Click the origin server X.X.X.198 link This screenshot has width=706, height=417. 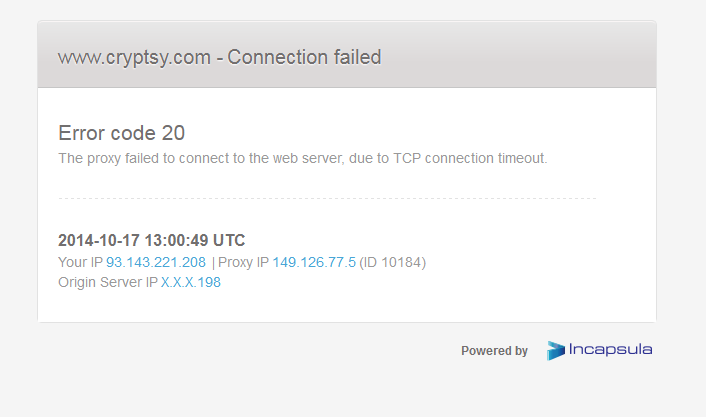191,282
